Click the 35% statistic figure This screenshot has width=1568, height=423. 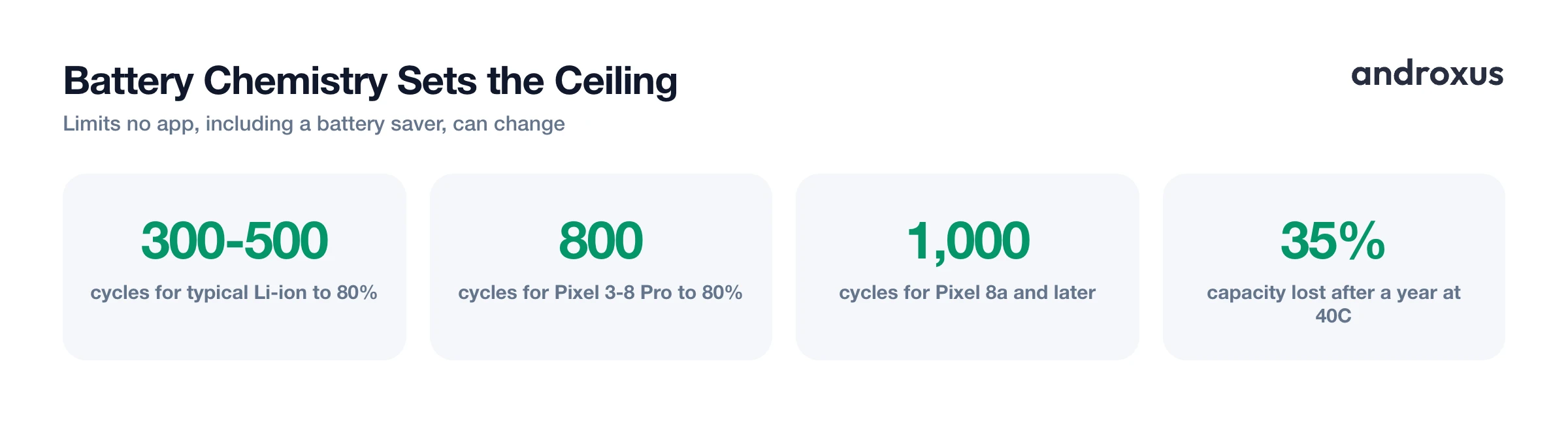(x=1333, y=240)
